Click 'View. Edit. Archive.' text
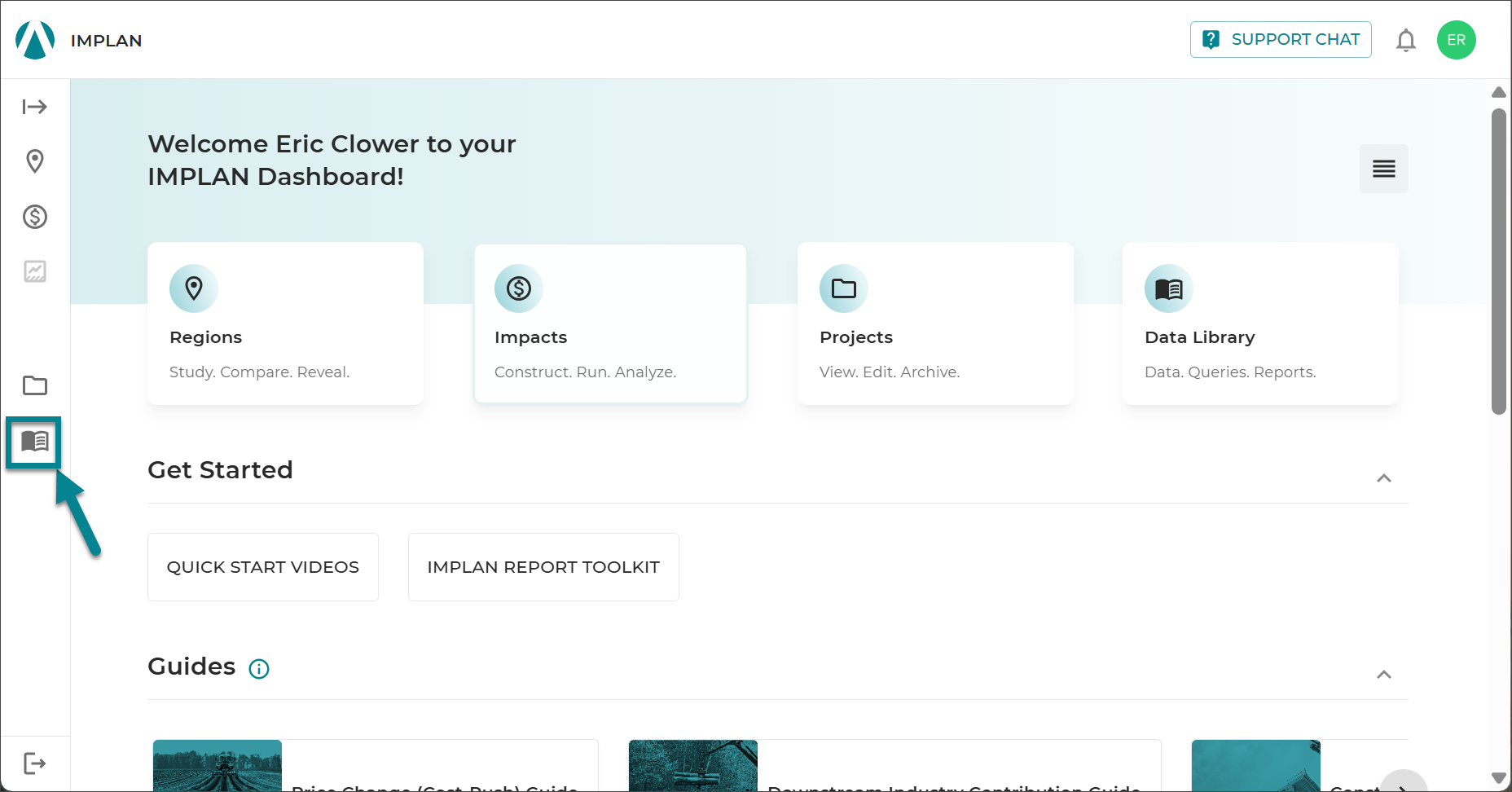Image resolution: width=1512 pixels, height=792 pixels. tap(890, 372)
